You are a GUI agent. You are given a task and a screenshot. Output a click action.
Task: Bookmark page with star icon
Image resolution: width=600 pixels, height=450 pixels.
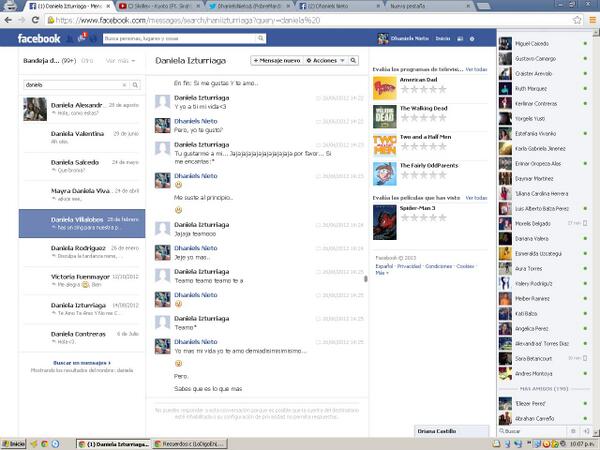pyautogui.click(x=577, y=20)
